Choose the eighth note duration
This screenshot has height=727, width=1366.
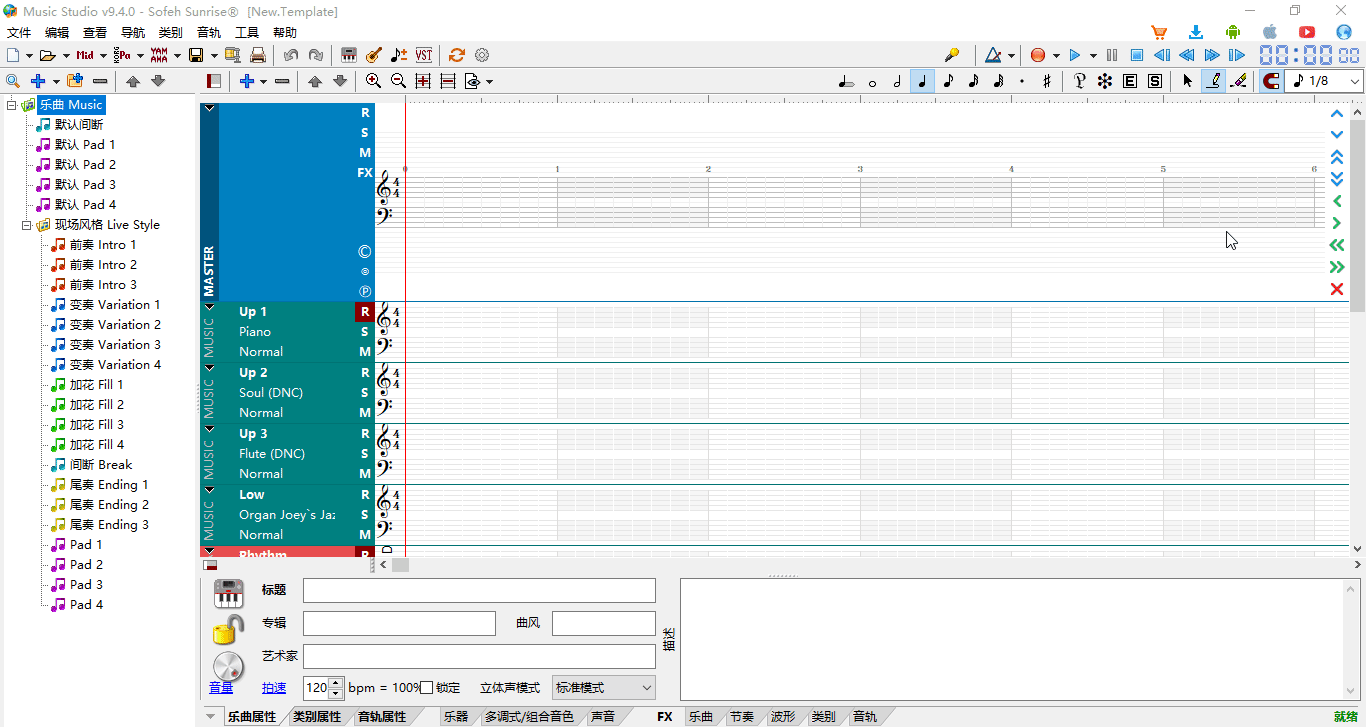(948, 81)
